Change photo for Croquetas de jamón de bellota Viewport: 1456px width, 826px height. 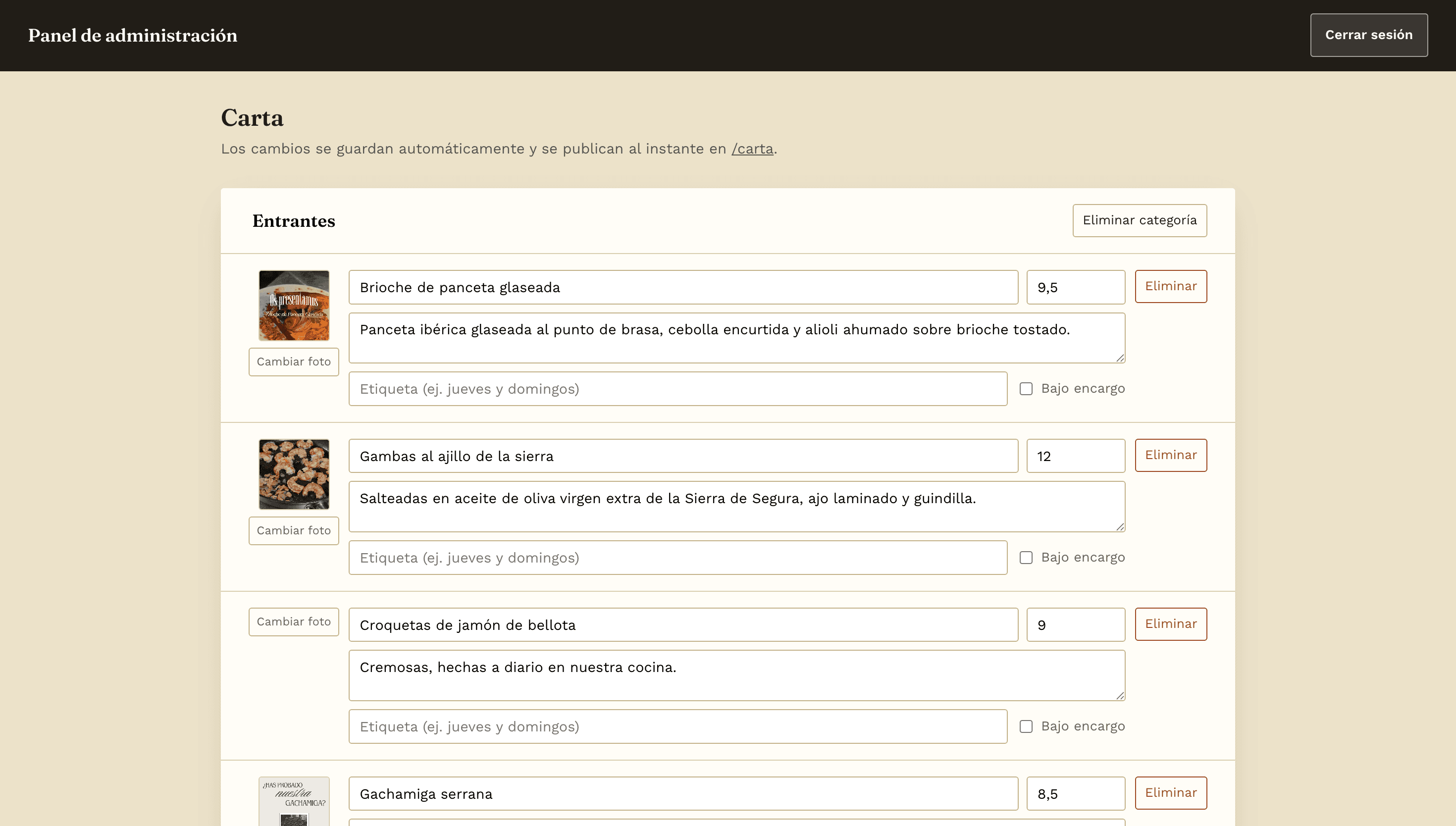294,622
